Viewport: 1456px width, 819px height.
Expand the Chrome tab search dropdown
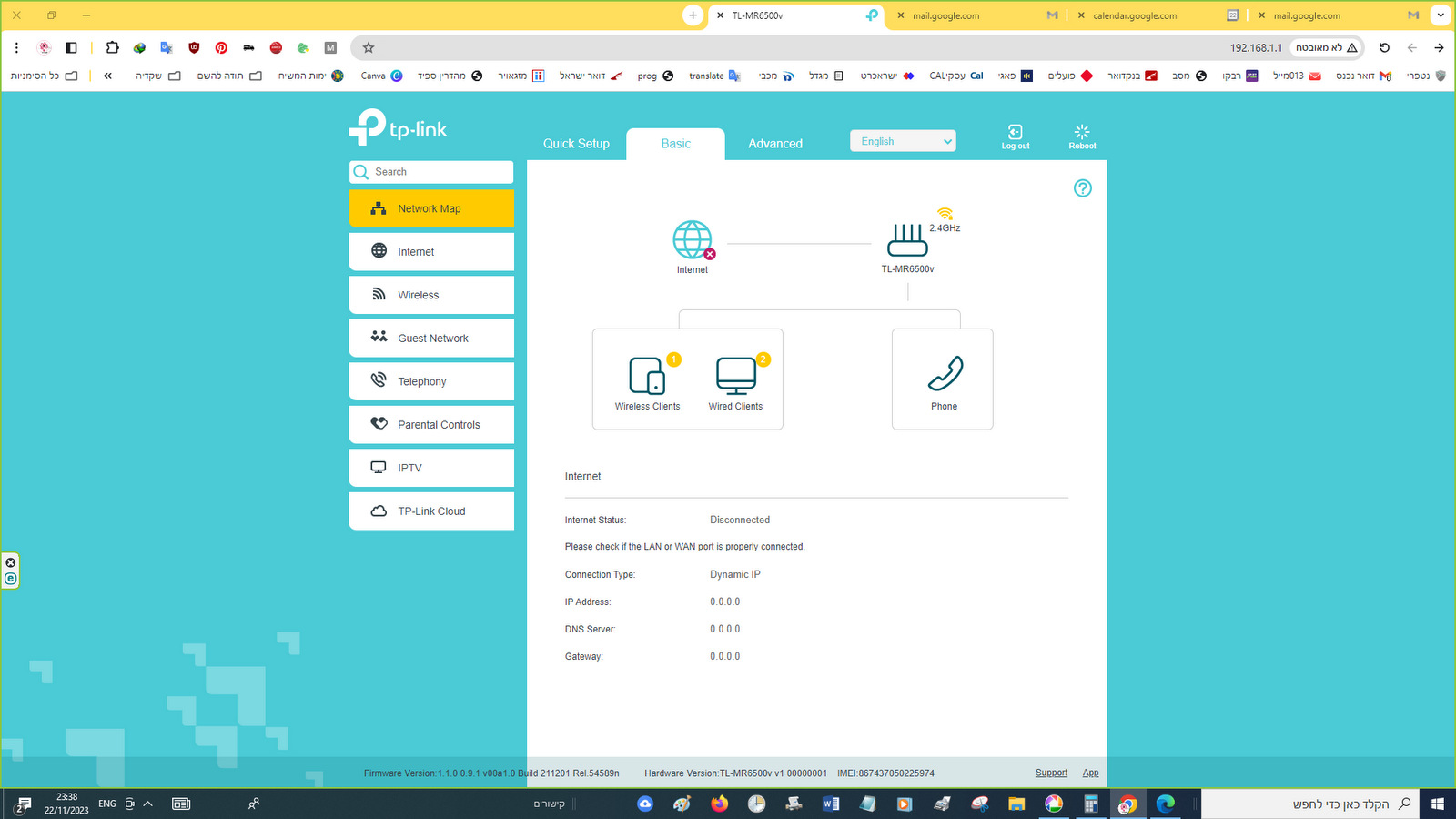pyautogui.click(x=1441, y=15)
